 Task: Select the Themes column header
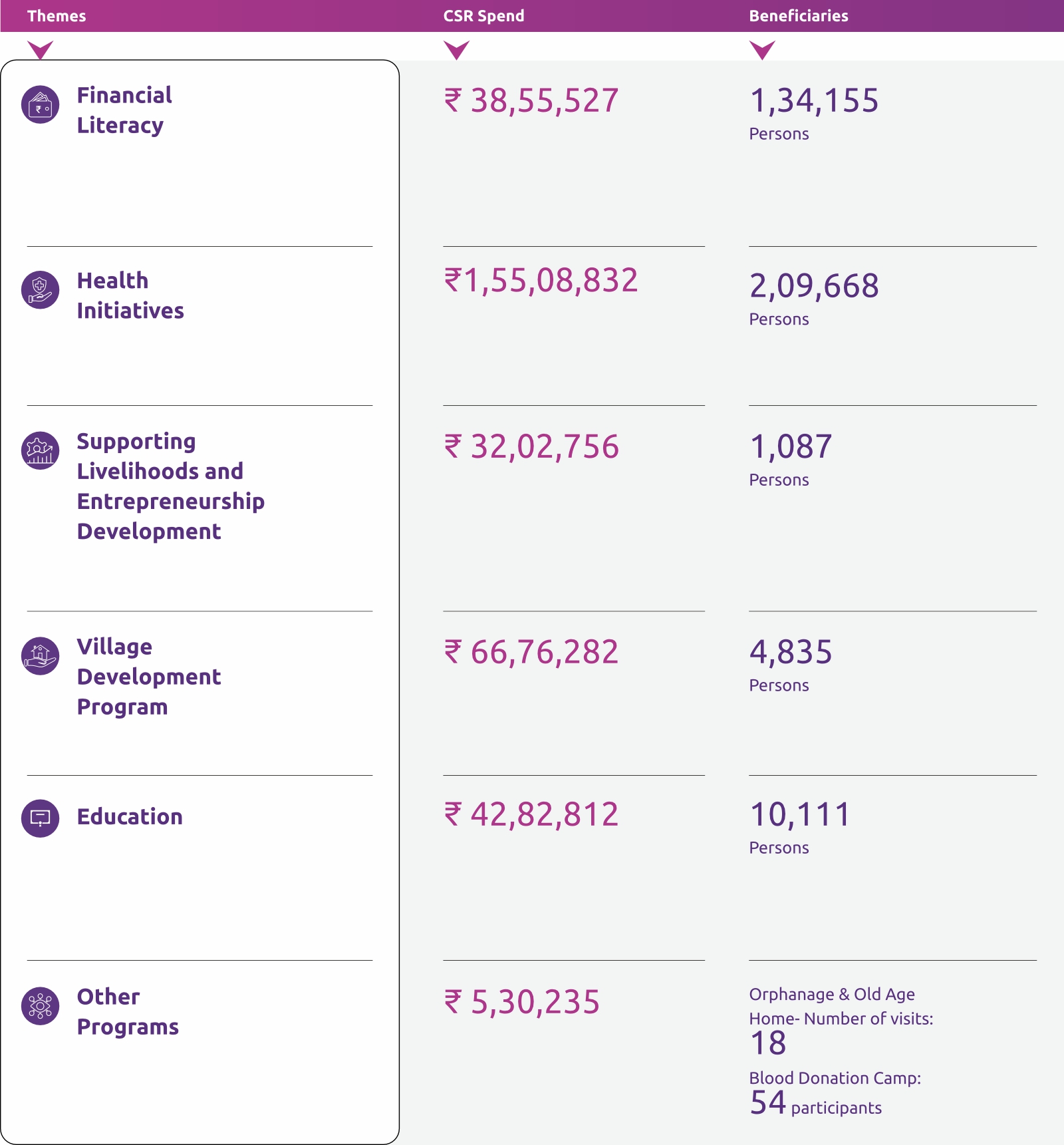point(57,16)
